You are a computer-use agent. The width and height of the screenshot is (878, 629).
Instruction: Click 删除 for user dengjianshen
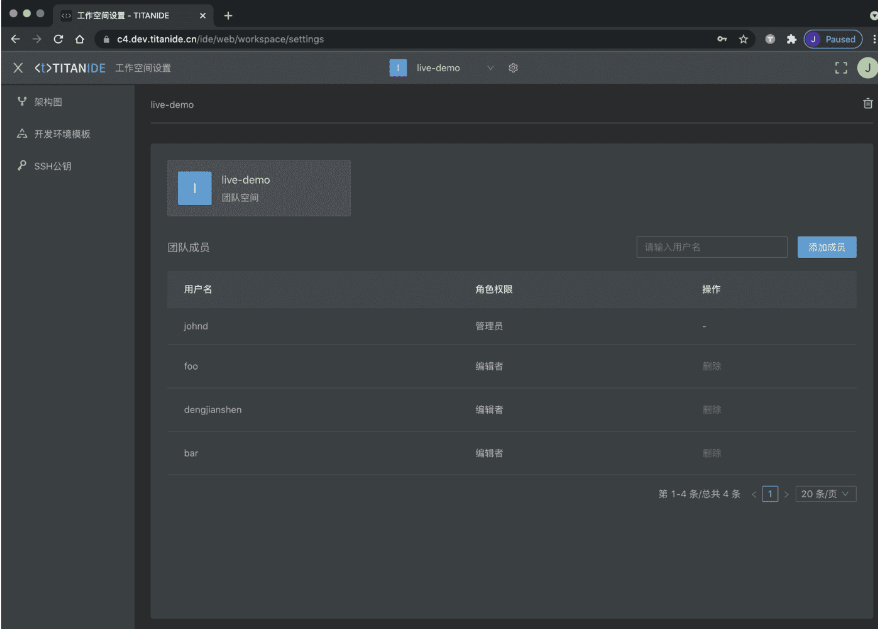point(711,410)
